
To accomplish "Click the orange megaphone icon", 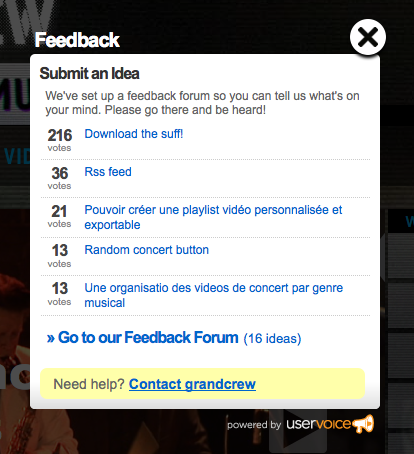I will [x=363, y=424].
